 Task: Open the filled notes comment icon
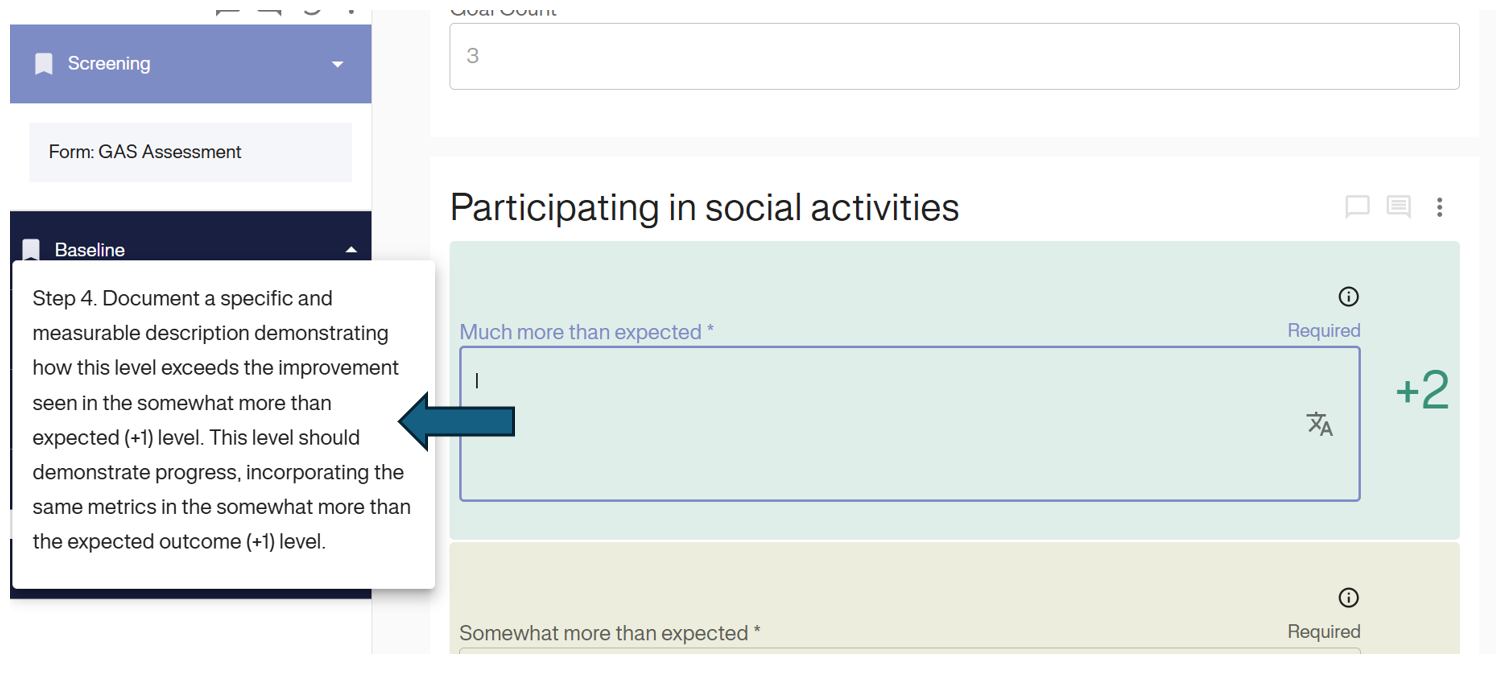pos(1398,207)
